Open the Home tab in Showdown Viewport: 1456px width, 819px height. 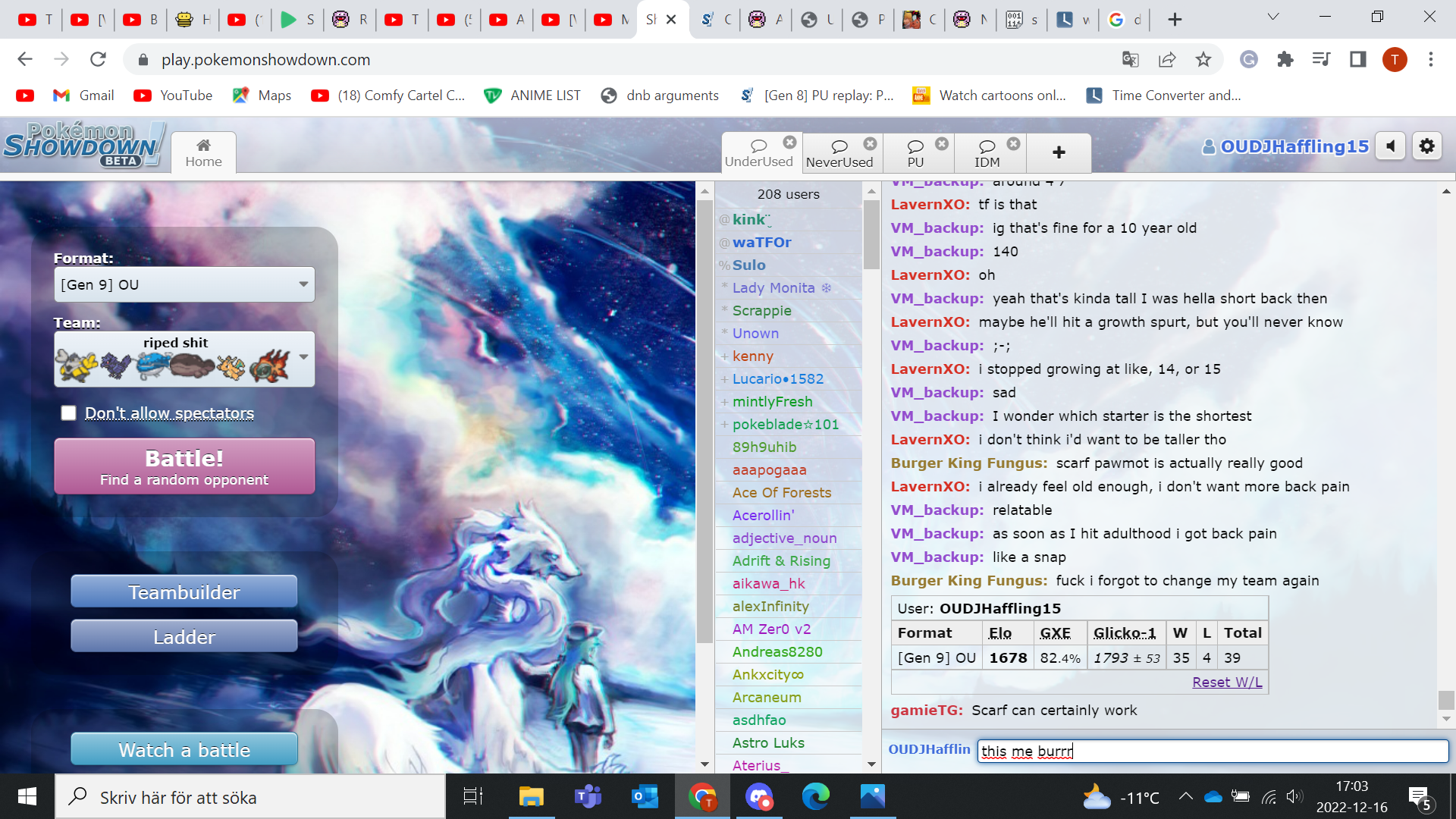[203, 153]
